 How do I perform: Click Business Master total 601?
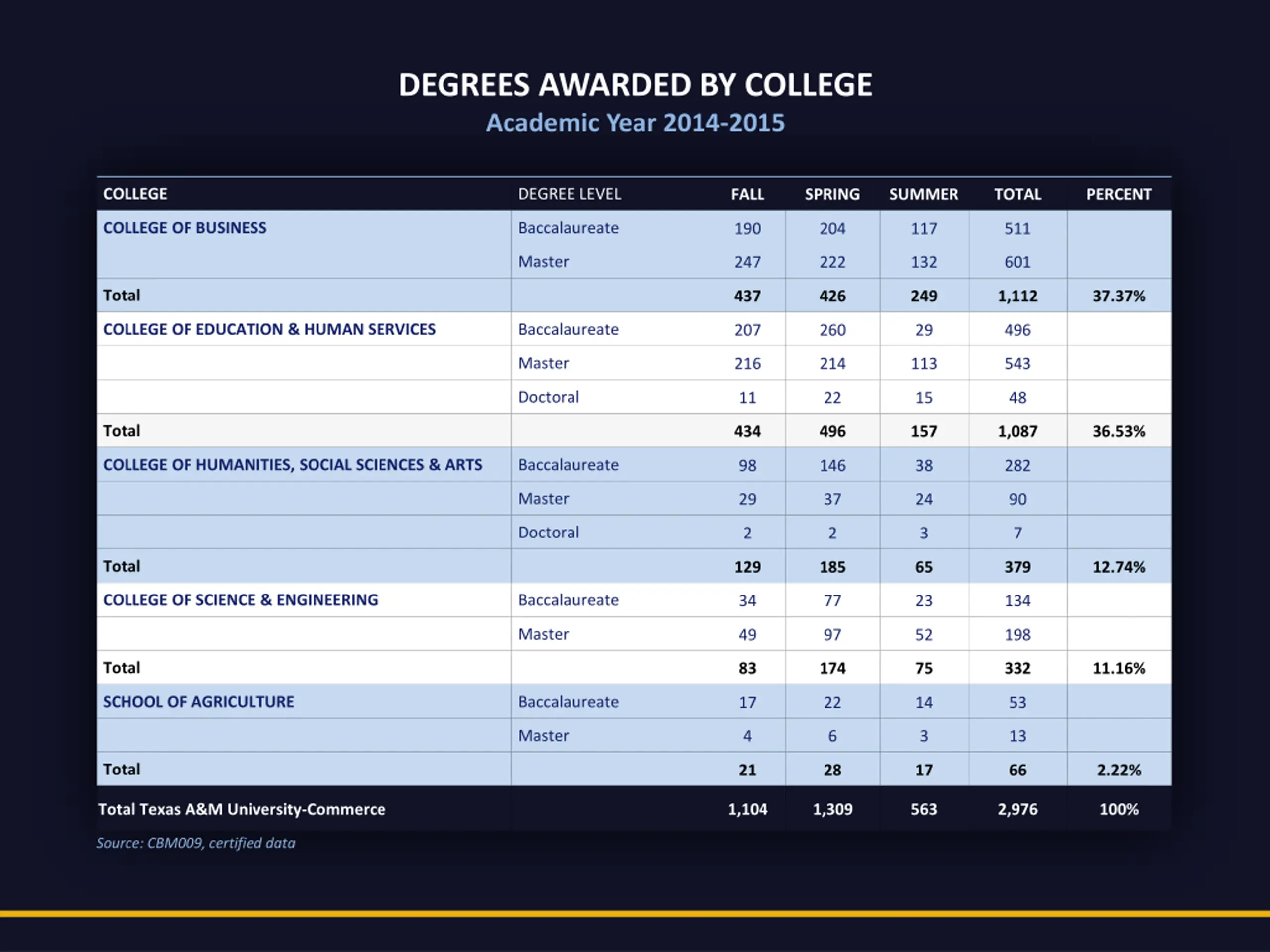coord(1017,262)
